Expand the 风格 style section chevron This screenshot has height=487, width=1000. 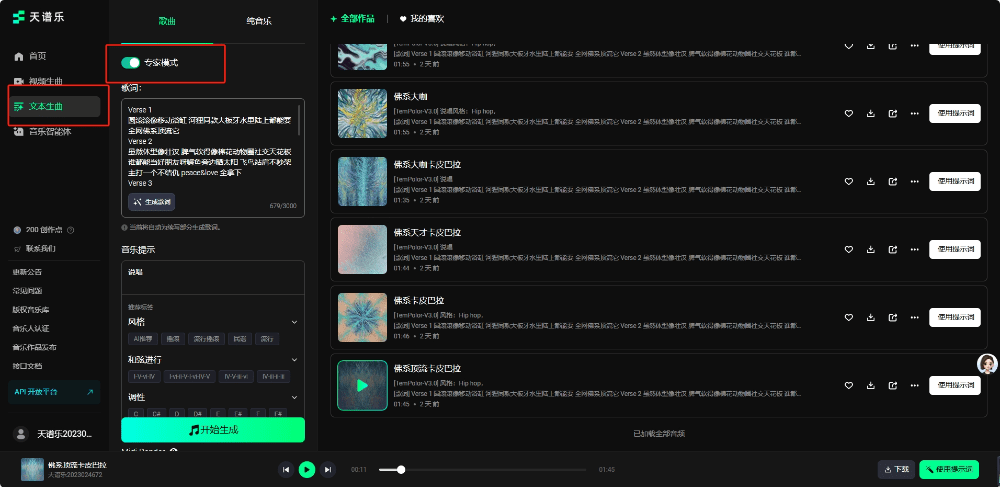point(294,322)
